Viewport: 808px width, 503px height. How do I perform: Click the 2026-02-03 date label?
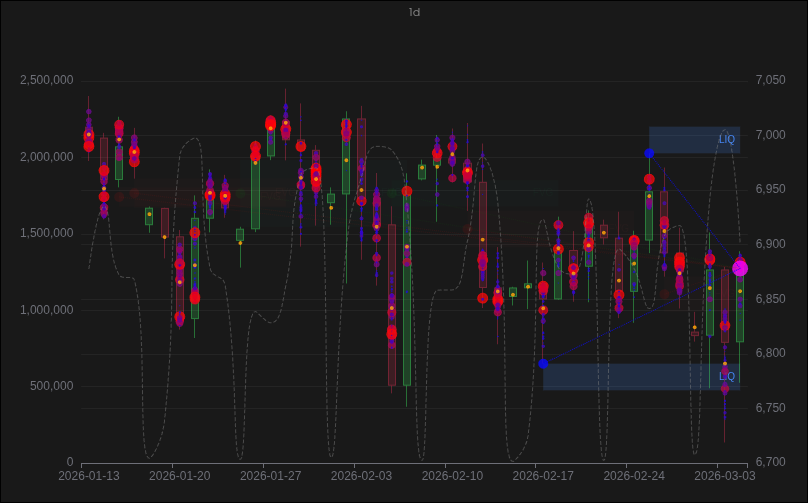pos(361,476)
